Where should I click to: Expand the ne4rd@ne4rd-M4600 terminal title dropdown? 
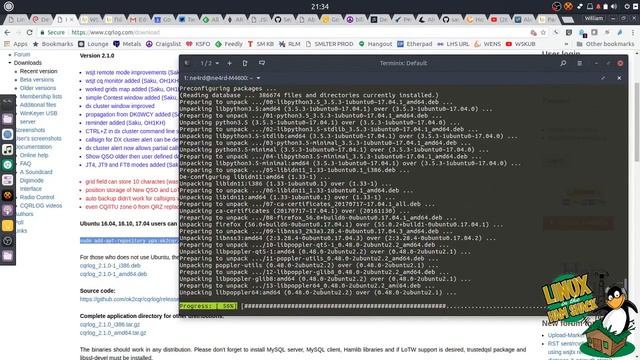[258, 78]
